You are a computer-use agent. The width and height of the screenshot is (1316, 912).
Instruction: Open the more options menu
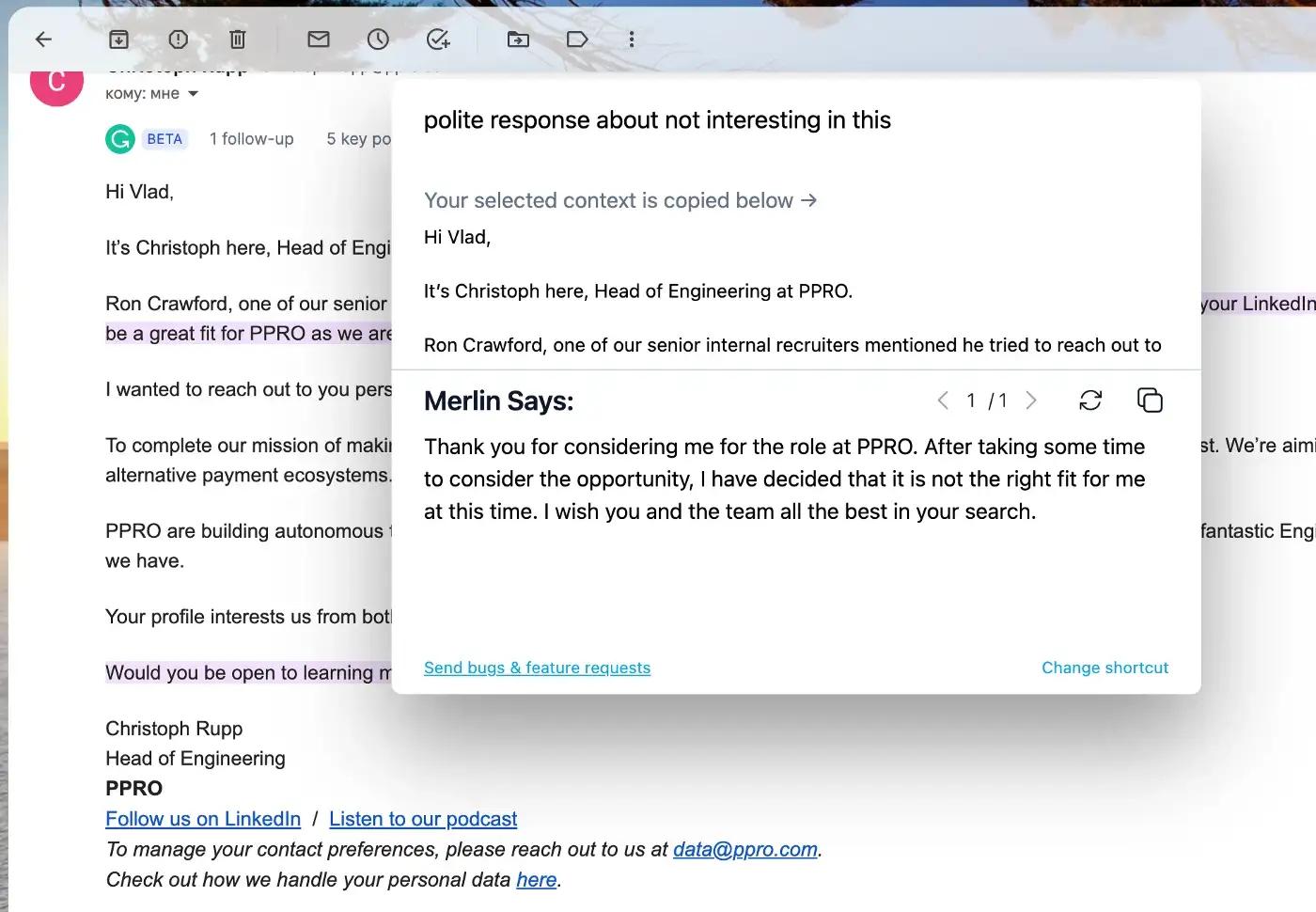[x=632, y=39]
